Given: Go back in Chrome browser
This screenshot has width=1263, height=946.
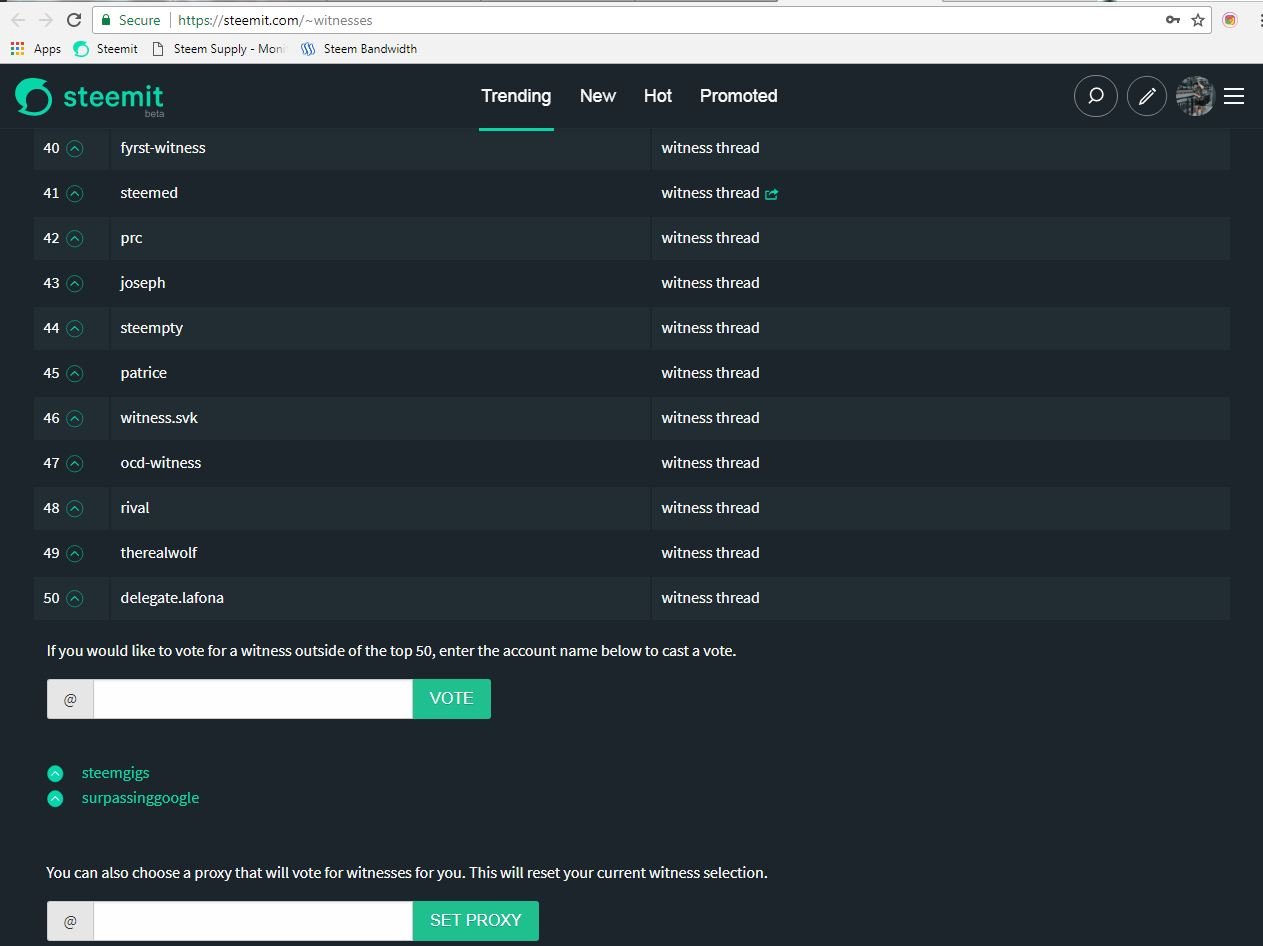Looking at the screenshot, I should pos(18,20).
